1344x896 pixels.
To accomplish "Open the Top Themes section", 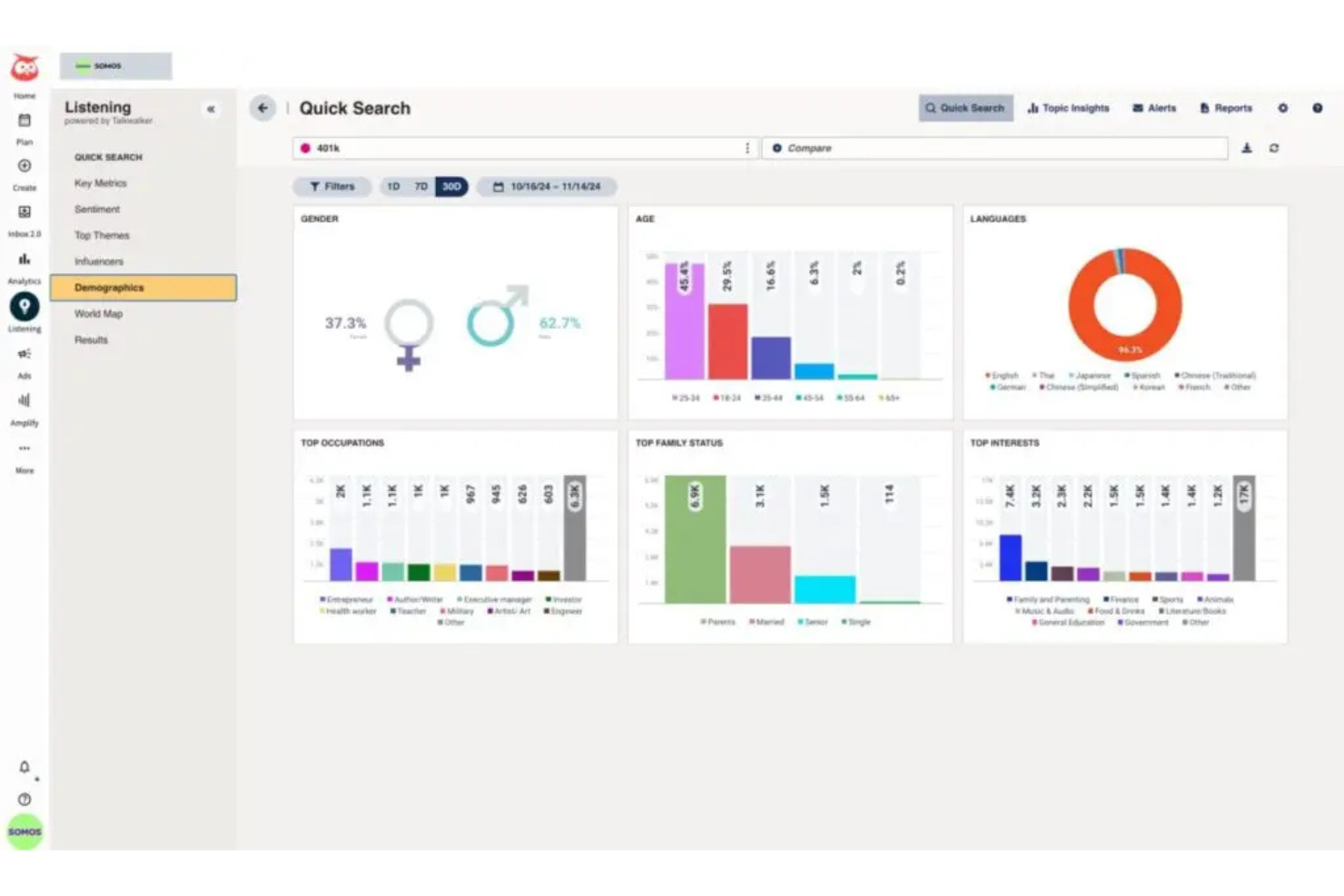I will pyautogui.click(x=102, y=236).
